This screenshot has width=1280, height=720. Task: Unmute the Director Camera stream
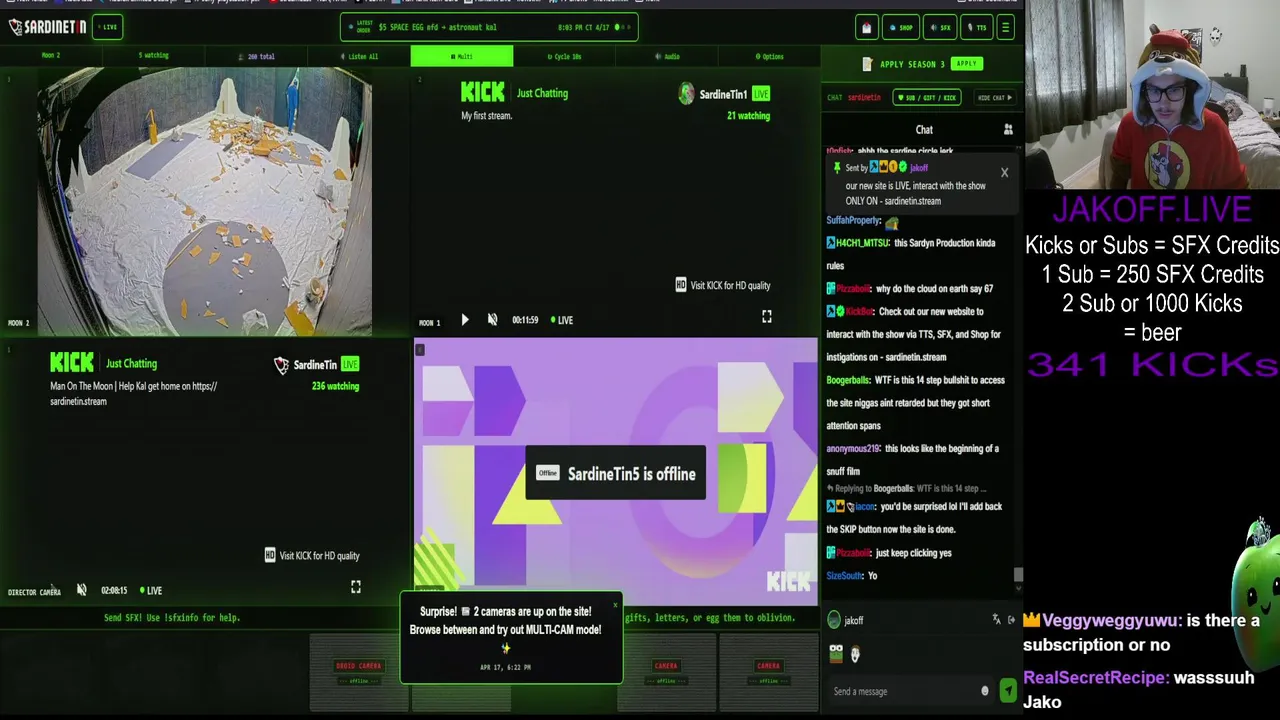82,590
